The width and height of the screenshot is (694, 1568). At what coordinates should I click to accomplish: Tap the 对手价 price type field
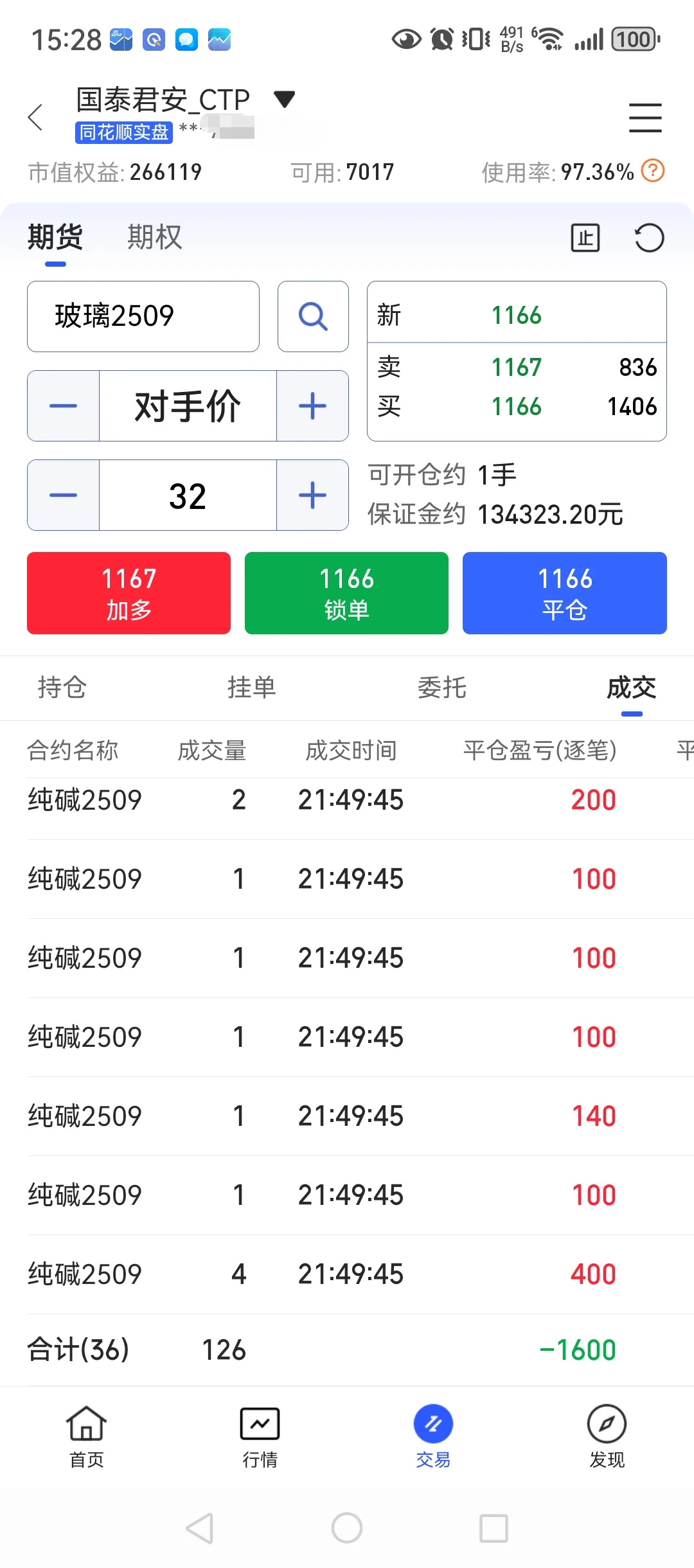[x=188, y=405]
